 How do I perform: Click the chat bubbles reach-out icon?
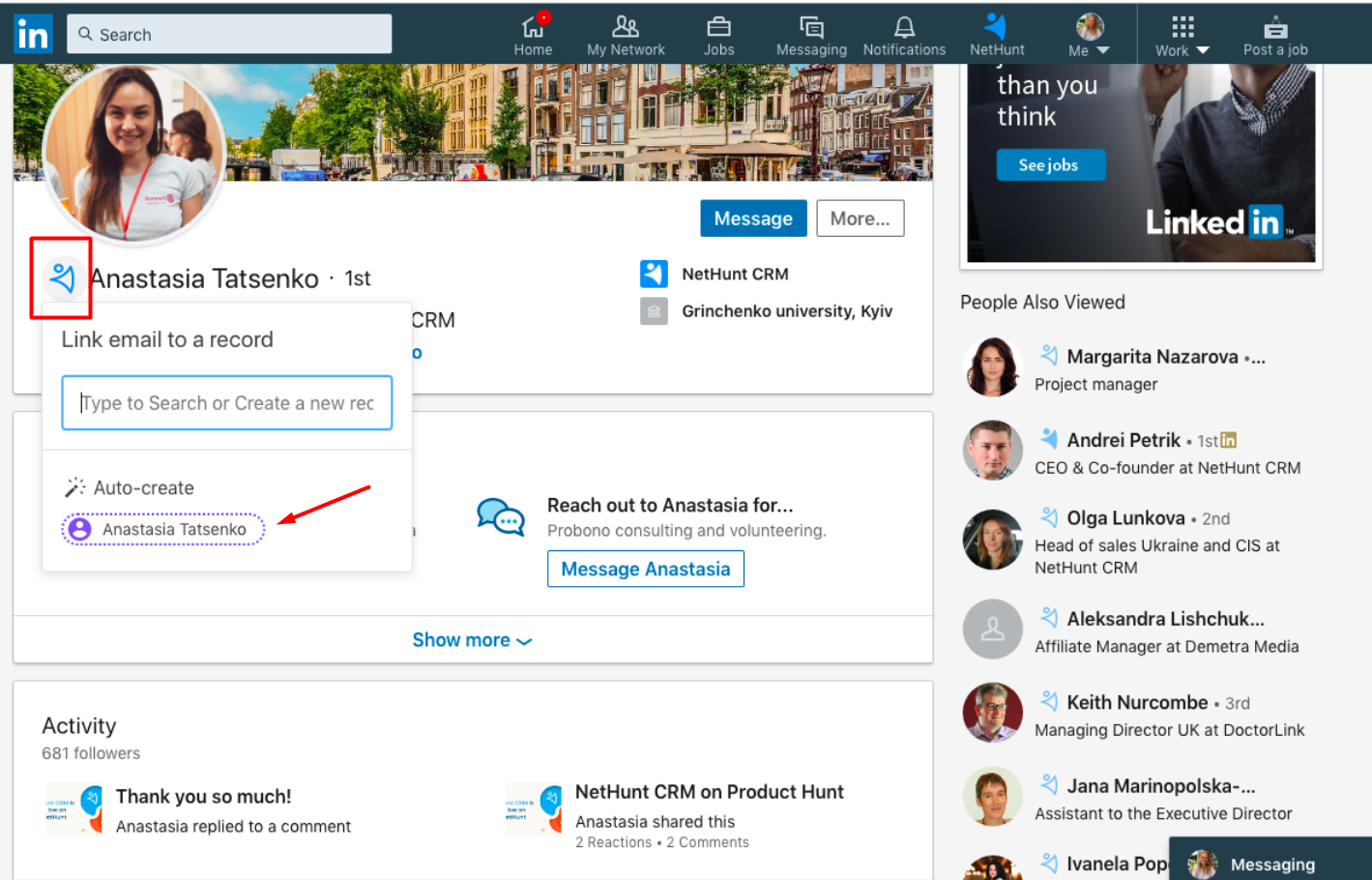click(501, 517)
